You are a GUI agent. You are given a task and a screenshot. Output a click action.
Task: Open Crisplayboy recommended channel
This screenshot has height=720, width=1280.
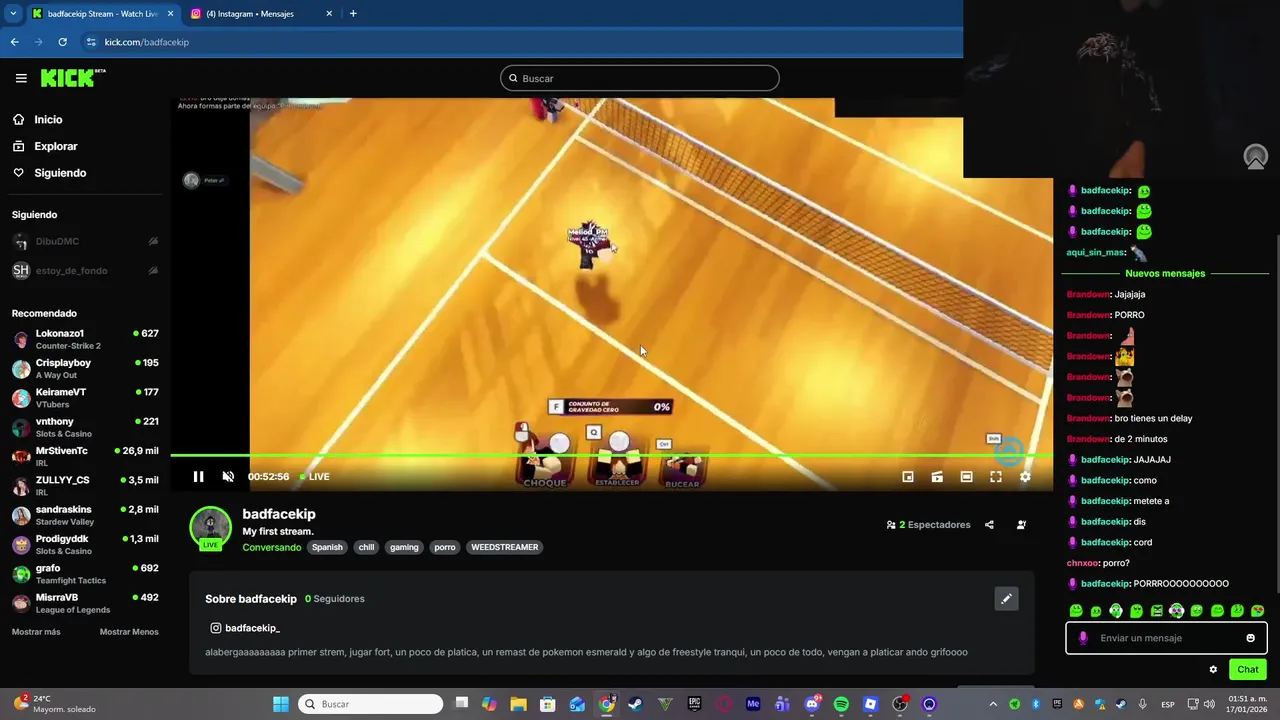pos(85,368)
